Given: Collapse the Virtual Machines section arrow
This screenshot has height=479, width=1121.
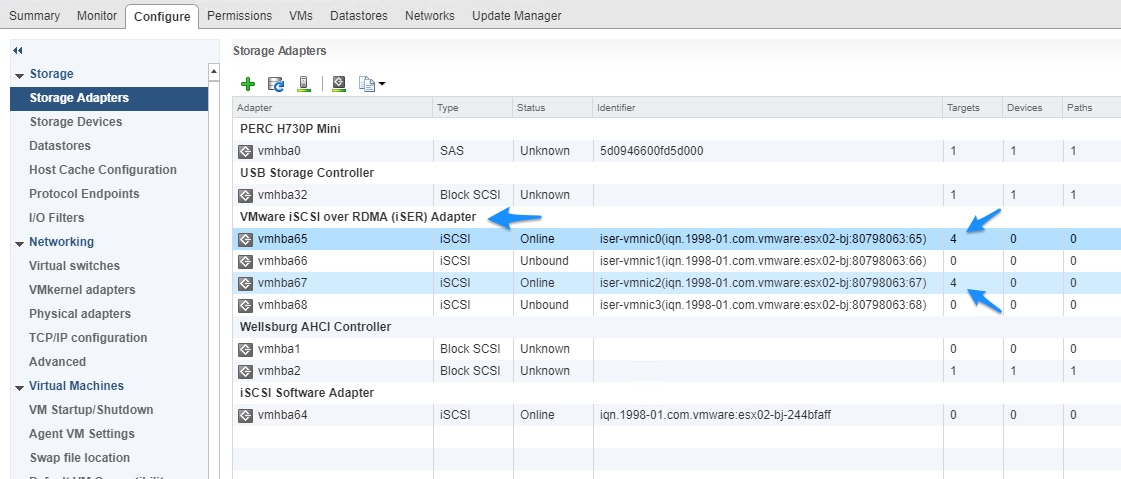Looking at the screenshot, I should click(x=19, y=387).
